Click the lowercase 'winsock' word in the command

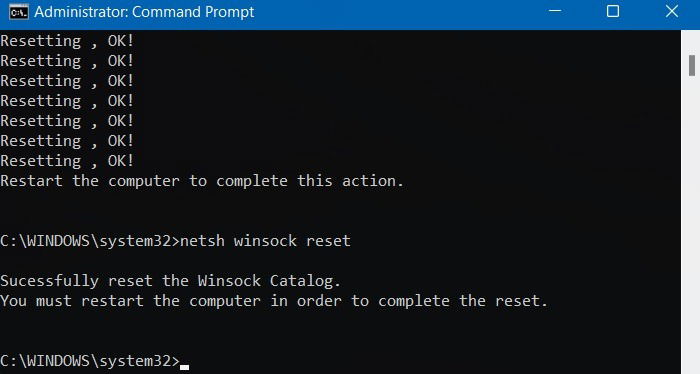pos(265,241)
